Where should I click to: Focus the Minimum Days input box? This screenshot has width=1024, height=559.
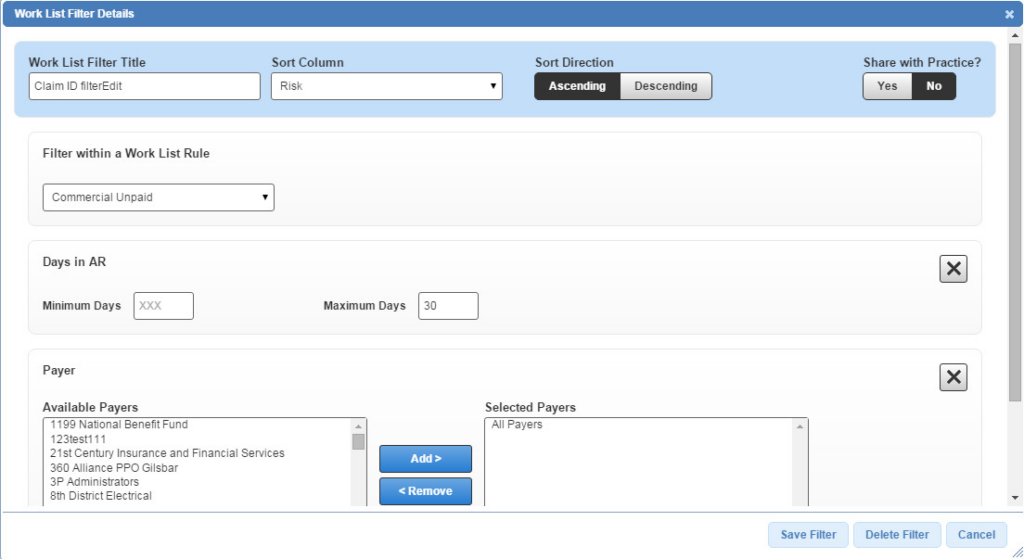point(163,306)
